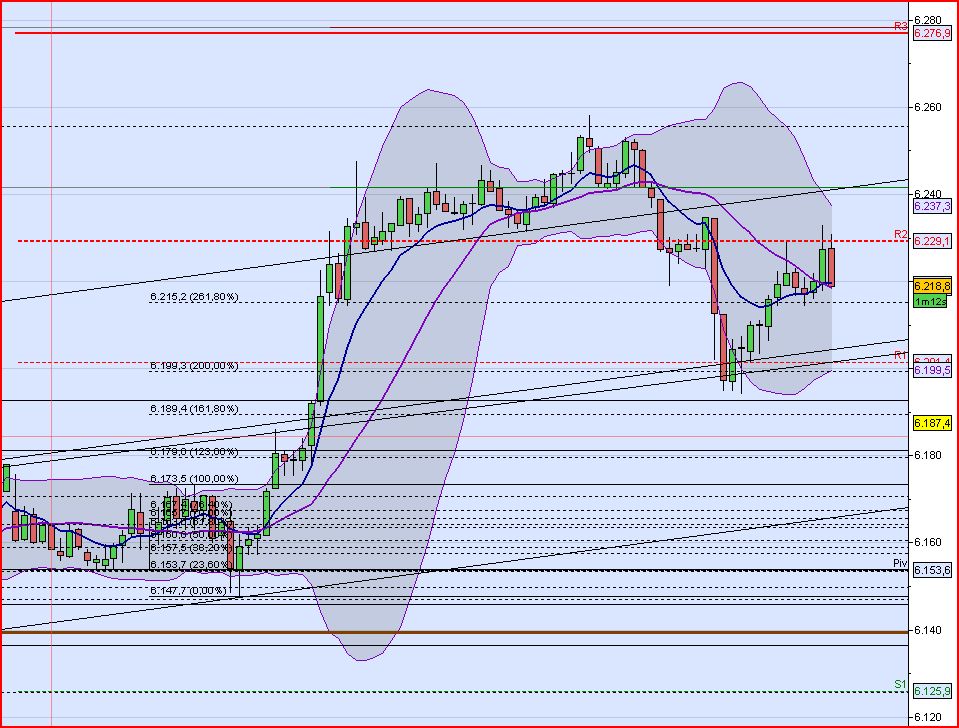Click the green 1m12s candle countdown timer
This screenshot has height=728, width=959.
point(931,301)
